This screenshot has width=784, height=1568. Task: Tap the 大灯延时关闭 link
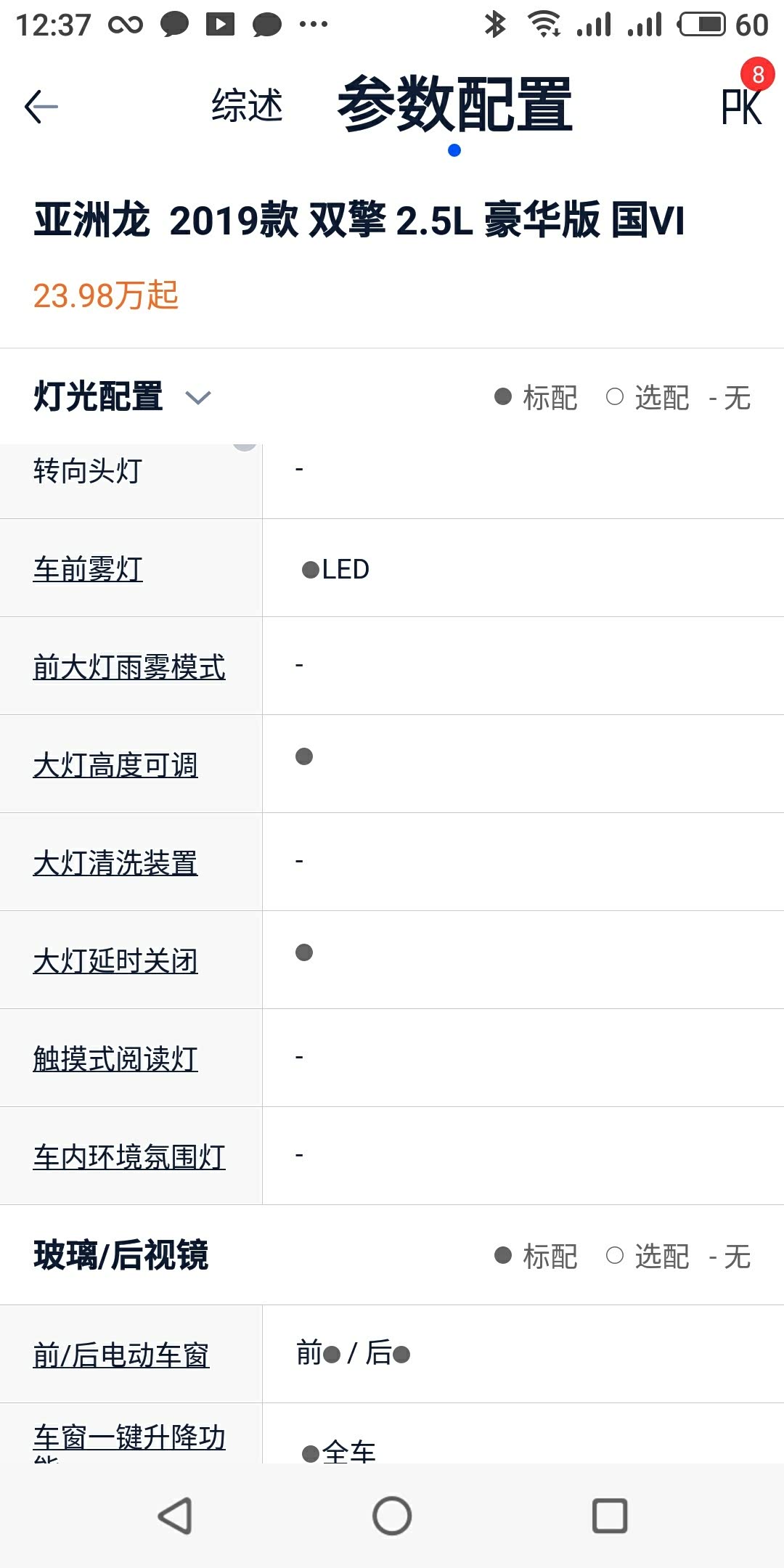[x=115, y=960]
